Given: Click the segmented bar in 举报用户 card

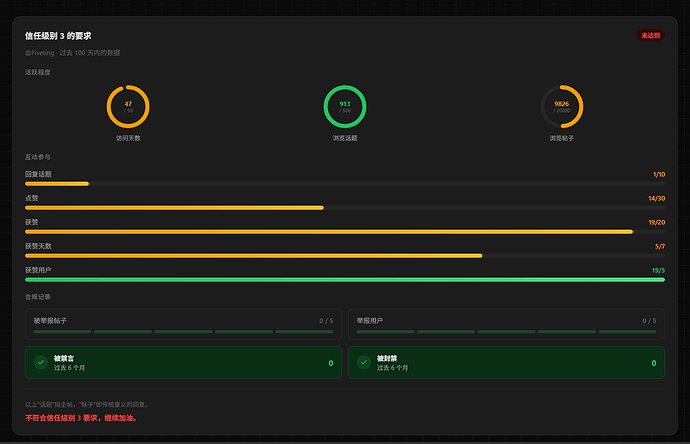Looking at the screenshot, I should [506, 332].
